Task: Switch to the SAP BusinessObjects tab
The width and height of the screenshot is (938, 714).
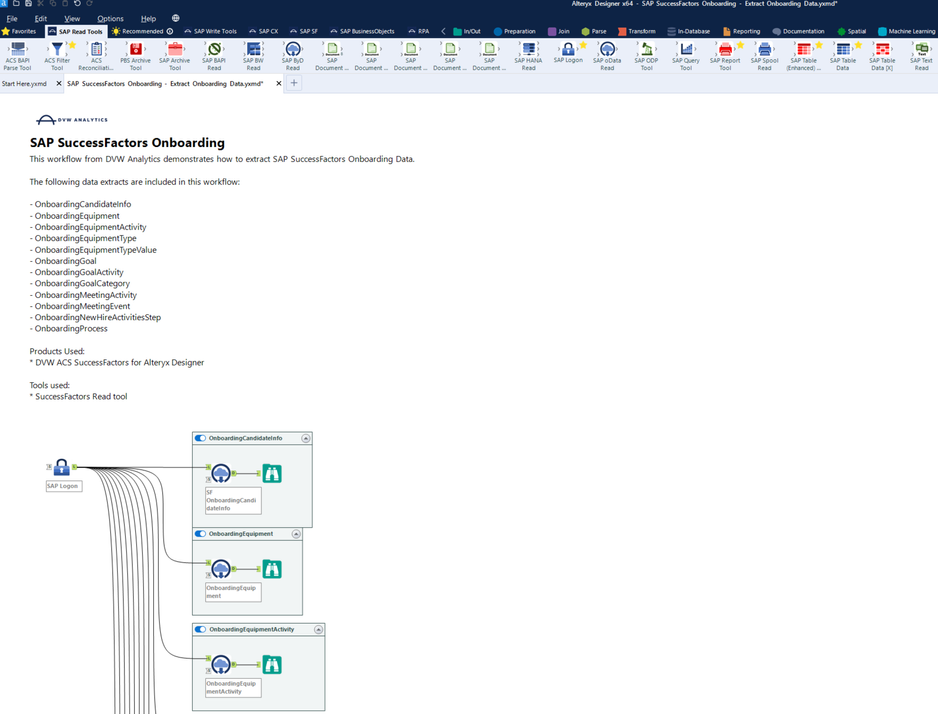Action: [x=362, y=31]
